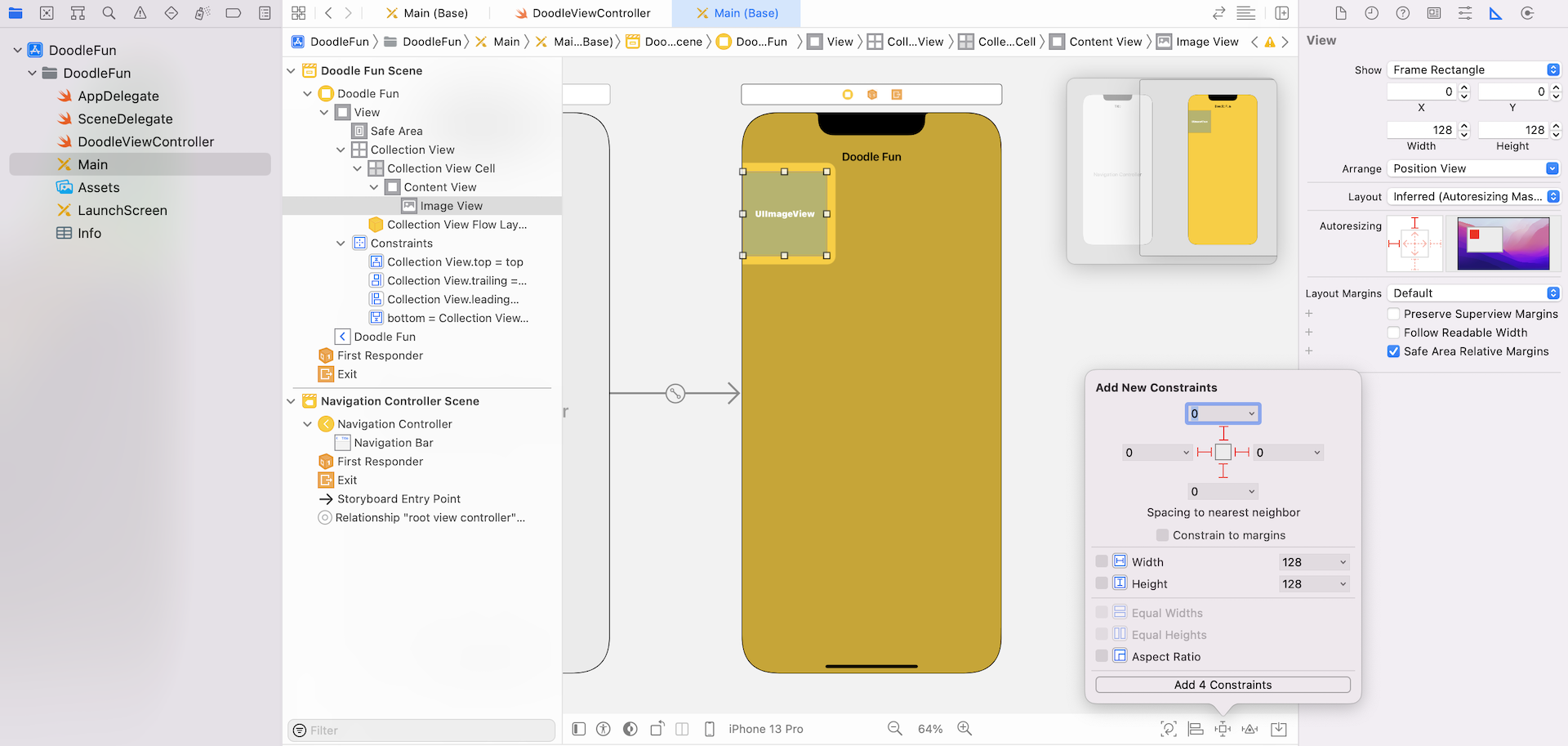This screenshot has height=746, width=1568.
Task: Click the Add New Constraints canvas button
Action: (x=1223, y=729)
